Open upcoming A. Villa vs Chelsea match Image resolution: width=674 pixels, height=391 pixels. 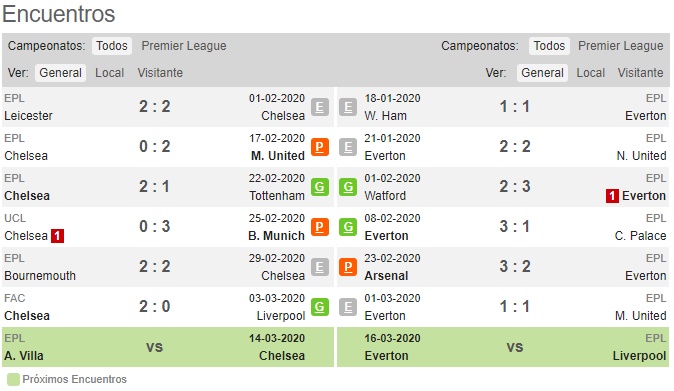[168, 347]
